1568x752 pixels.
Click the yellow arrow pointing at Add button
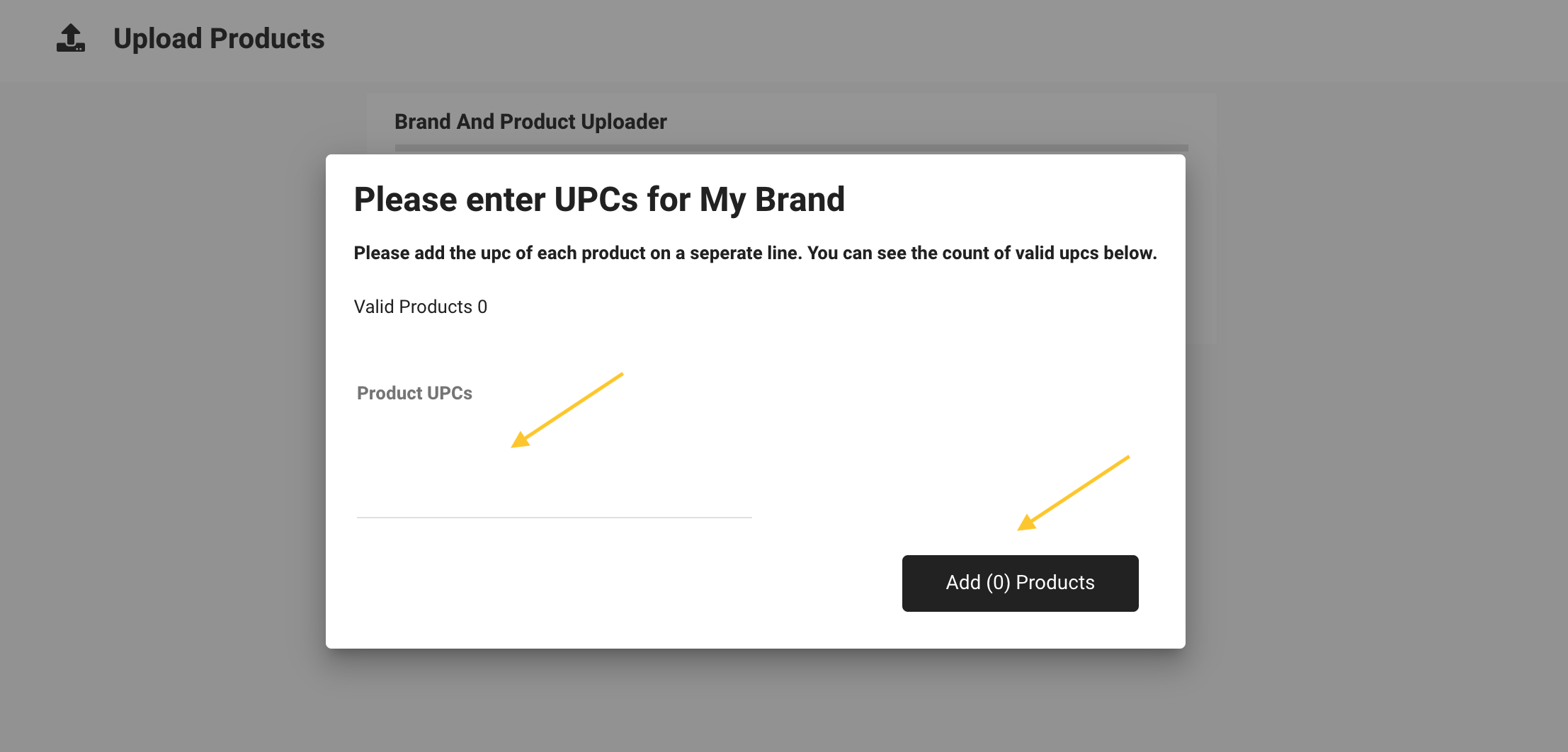point(1073,493)
